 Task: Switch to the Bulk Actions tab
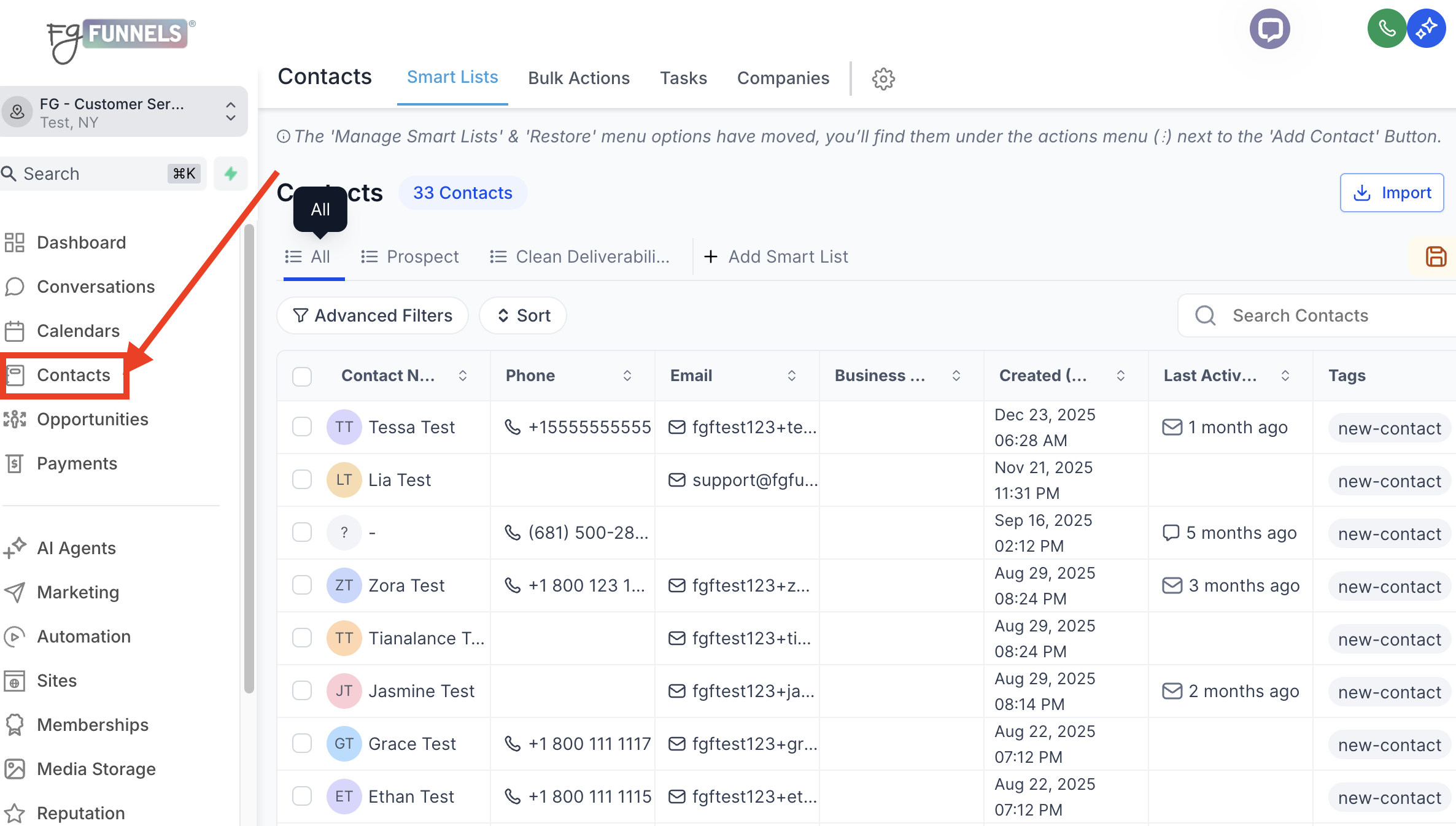coord(579,78)
